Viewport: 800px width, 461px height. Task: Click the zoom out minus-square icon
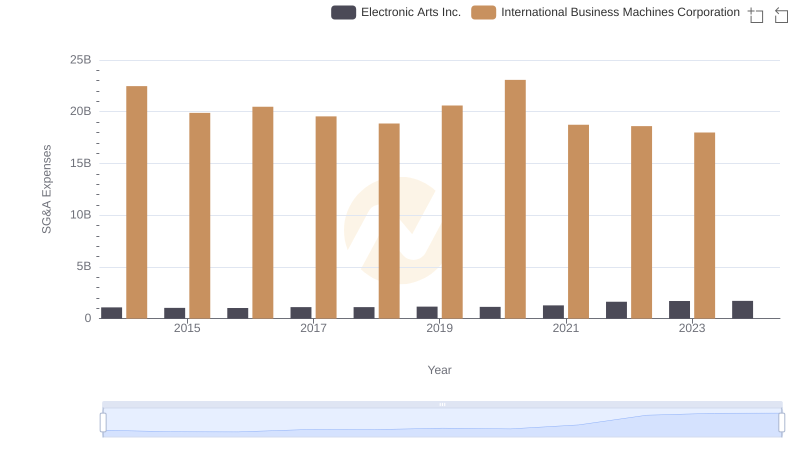click(x=781, y=15)
